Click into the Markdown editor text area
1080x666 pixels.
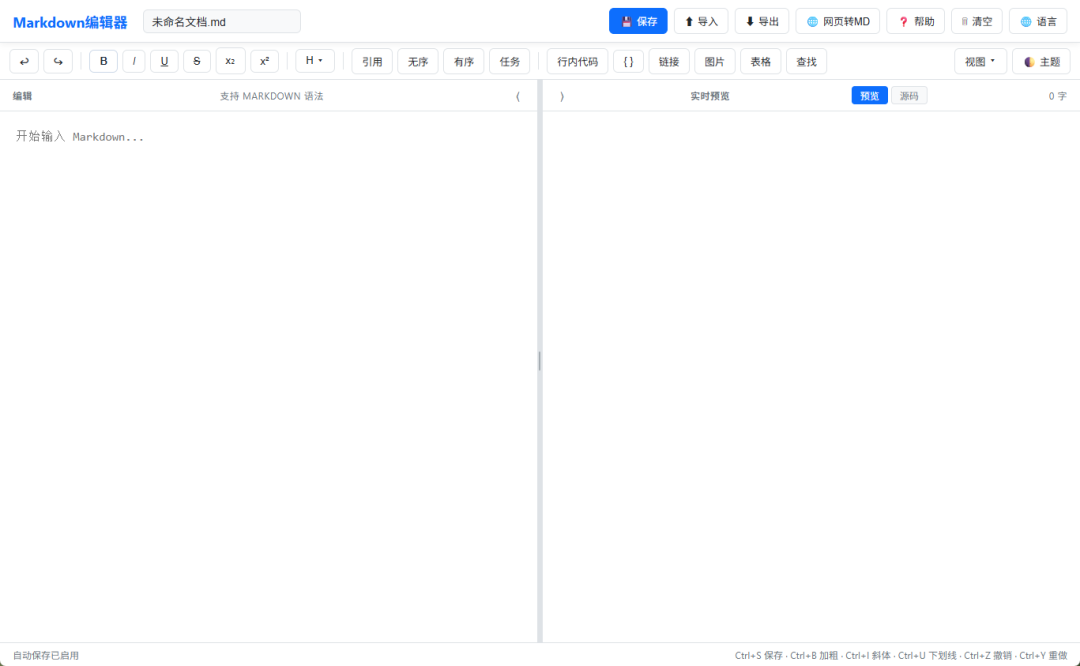pyautogui.click(x=269, y=376)
